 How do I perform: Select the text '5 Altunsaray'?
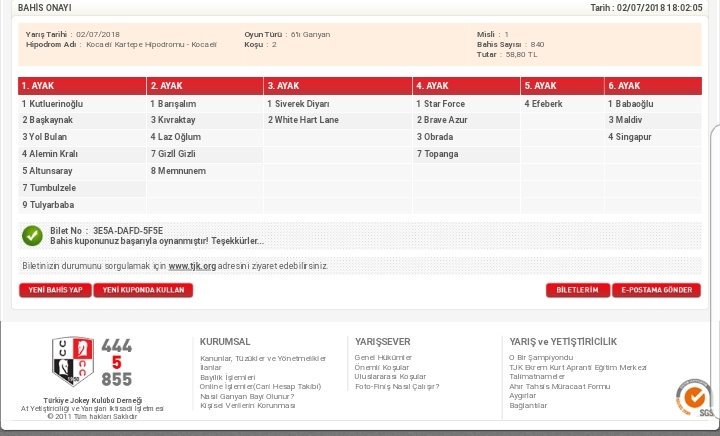tap(47, 171)
